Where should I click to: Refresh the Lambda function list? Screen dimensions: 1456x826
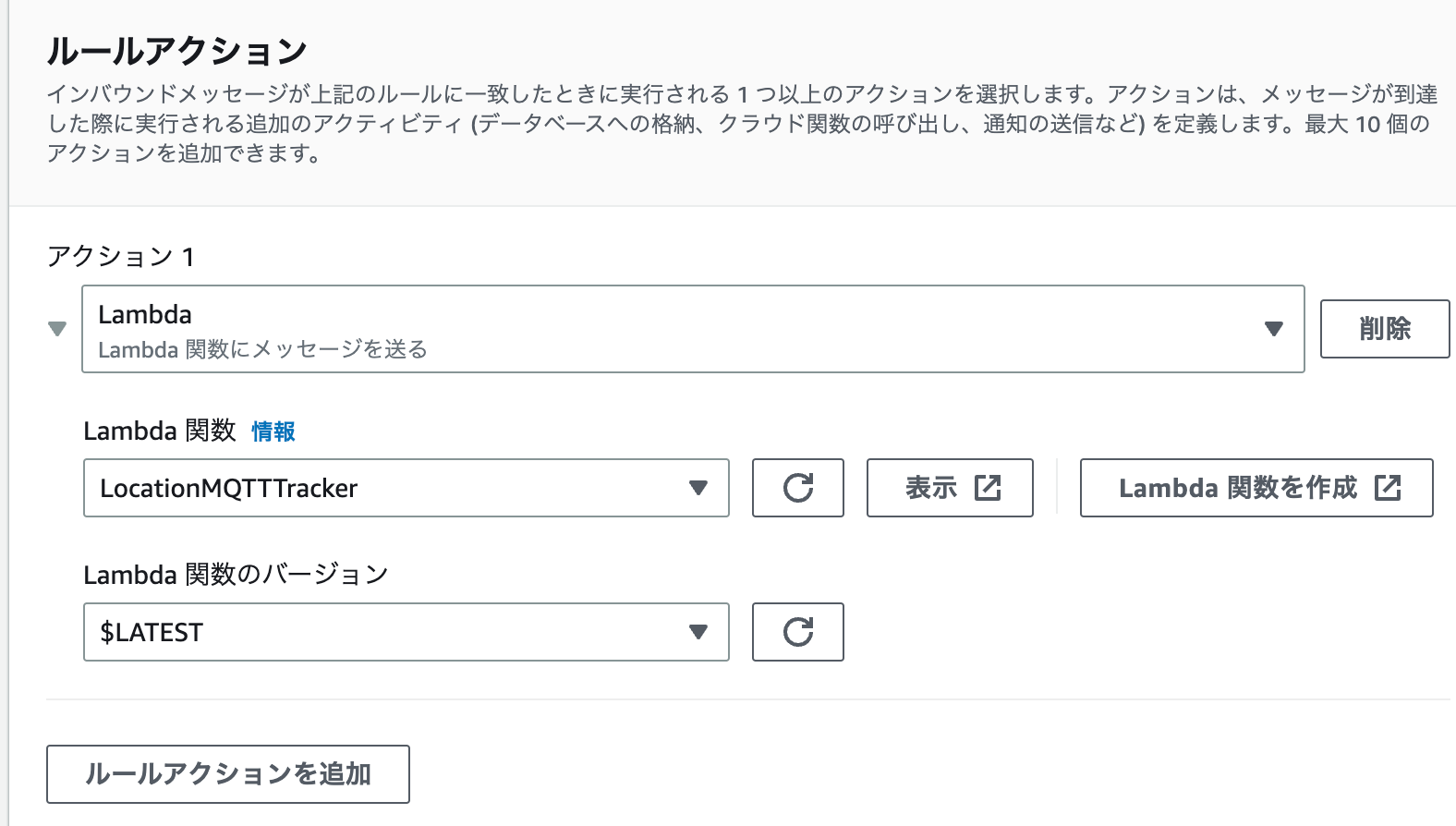(x=798, y=488)
